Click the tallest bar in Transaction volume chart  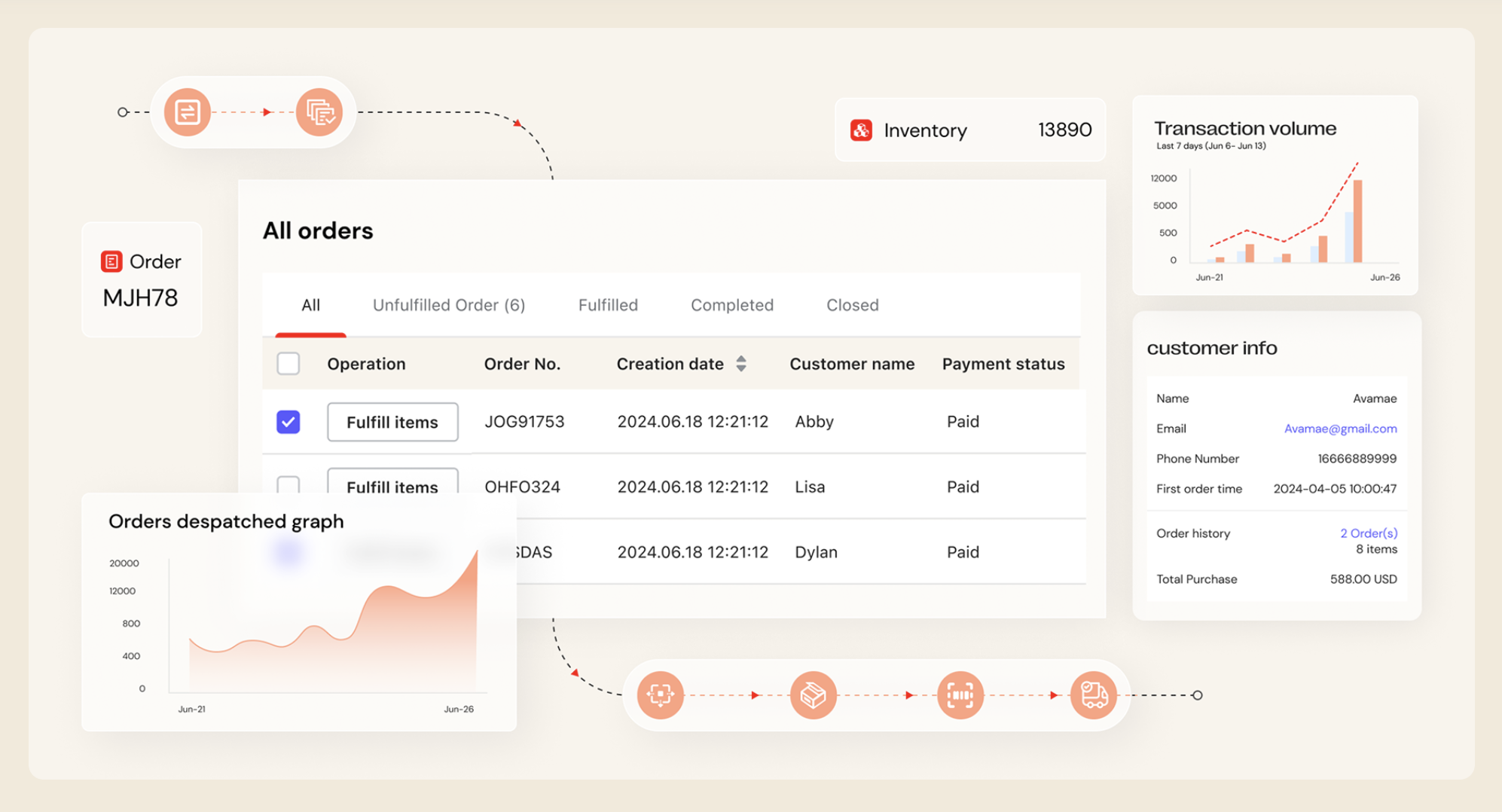pyautogui.click(x=1357, y=221)
